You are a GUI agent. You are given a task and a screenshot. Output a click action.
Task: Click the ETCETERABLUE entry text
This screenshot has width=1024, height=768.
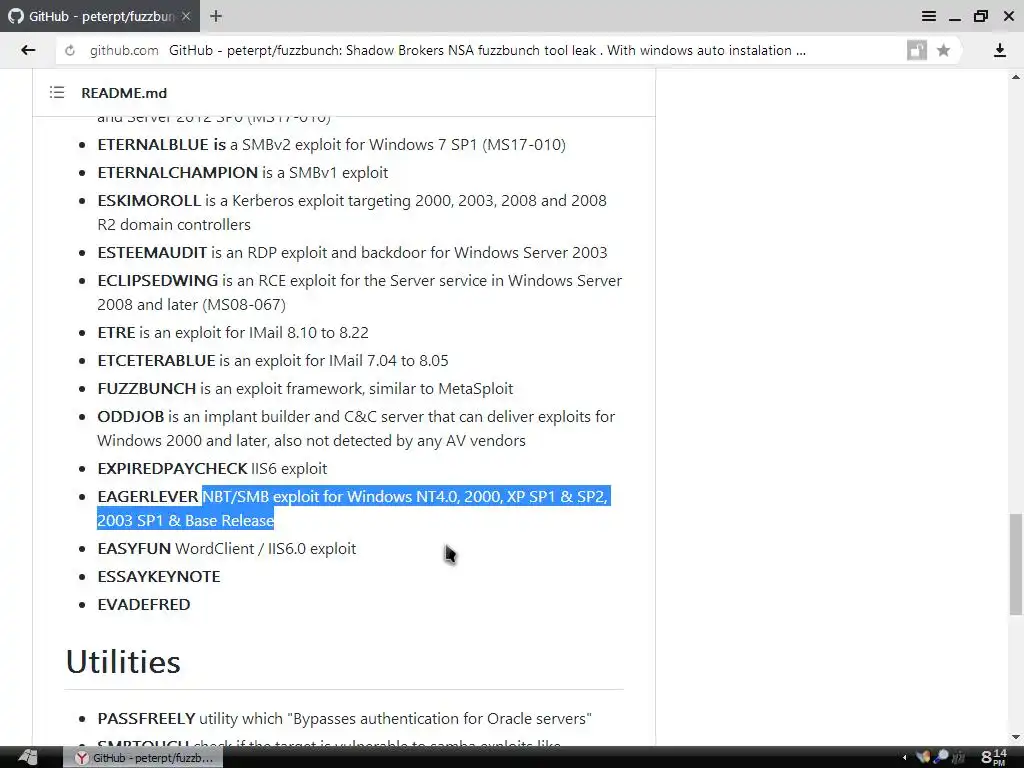(273, 360)
